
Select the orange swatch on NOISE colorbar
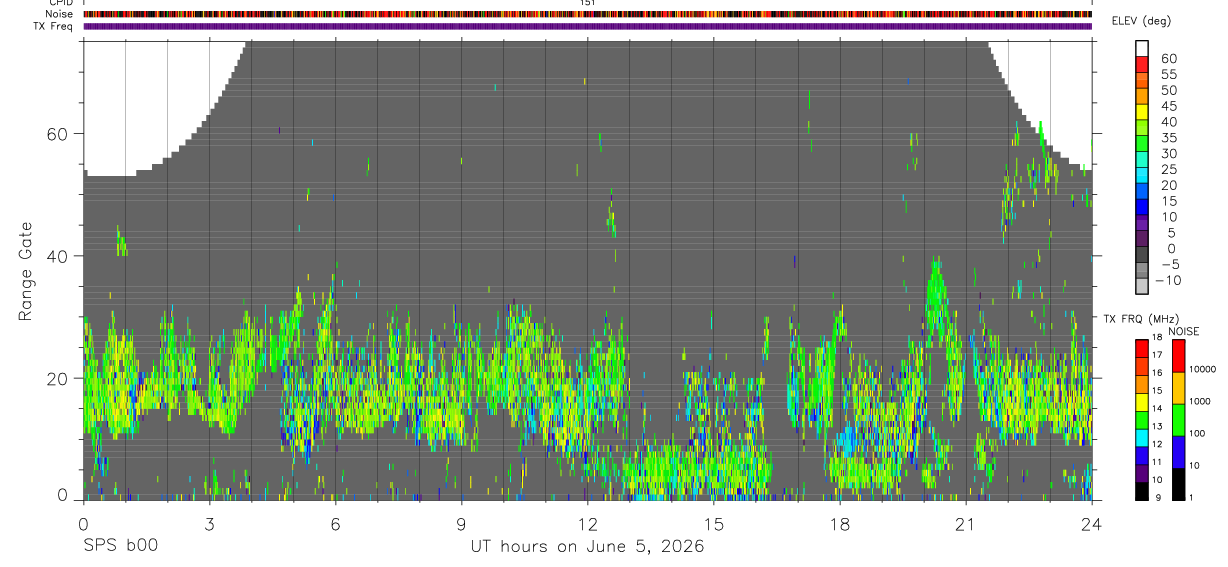(x=1178, y=388)
